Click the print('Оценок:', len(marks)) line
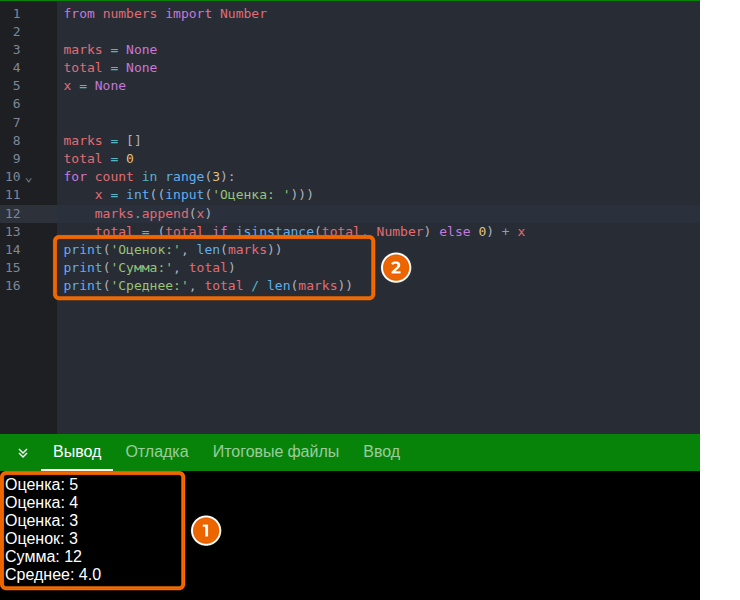Image resolution: width=740 pixels, height=600 pixels. [173, 249]
